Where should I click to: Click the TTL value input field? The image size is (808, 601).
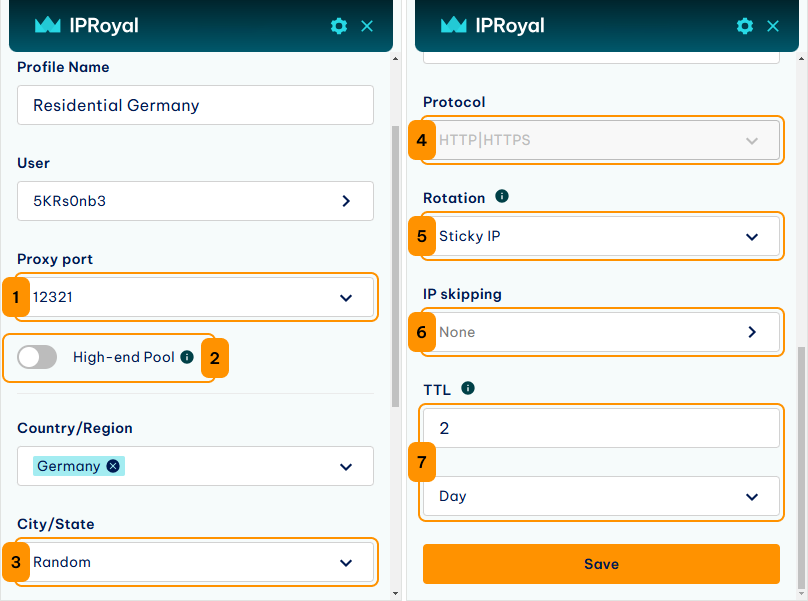[x=601, y=428]
